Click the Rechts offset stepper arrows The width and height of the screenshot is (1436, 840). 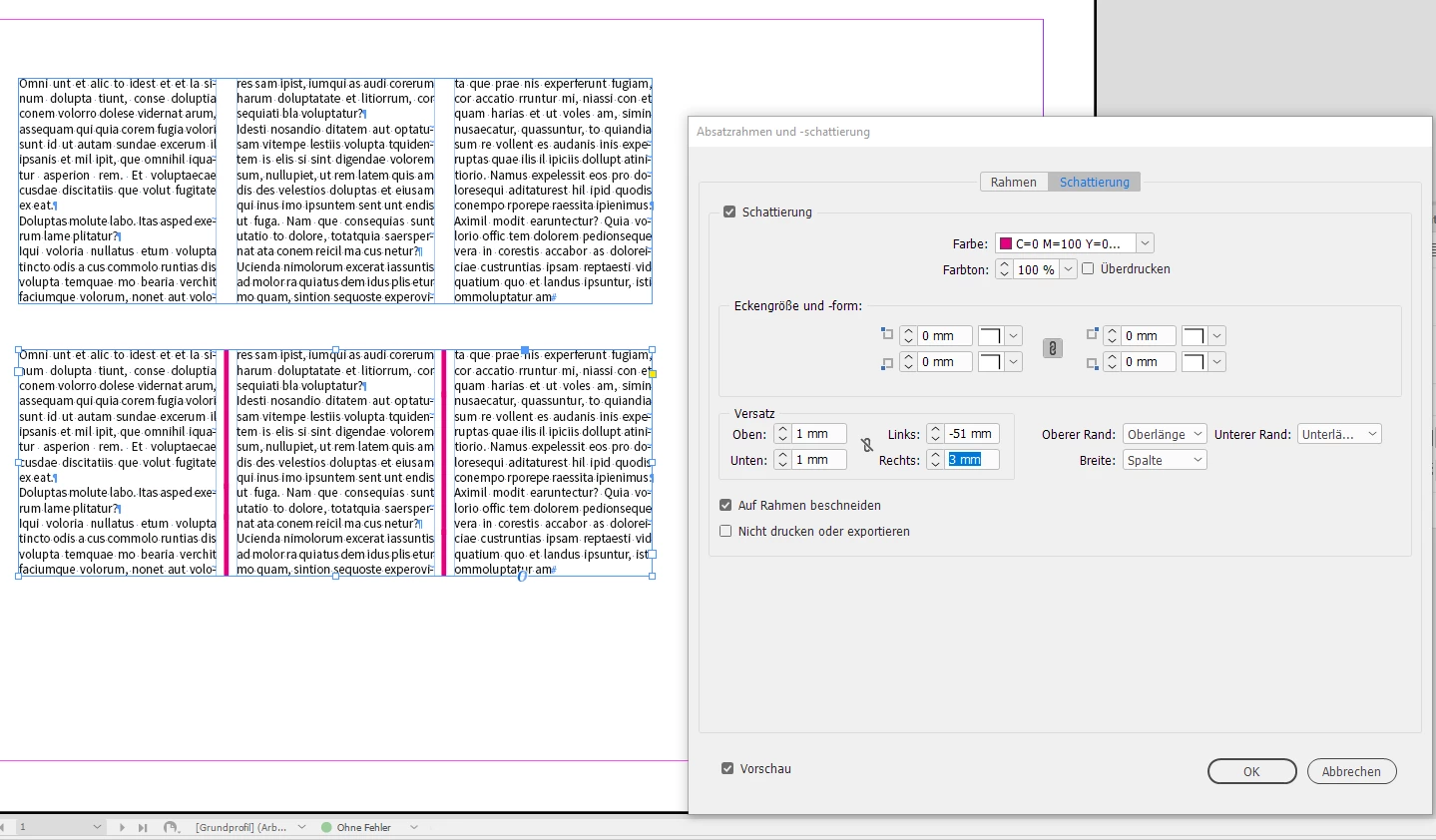point(935,460)
